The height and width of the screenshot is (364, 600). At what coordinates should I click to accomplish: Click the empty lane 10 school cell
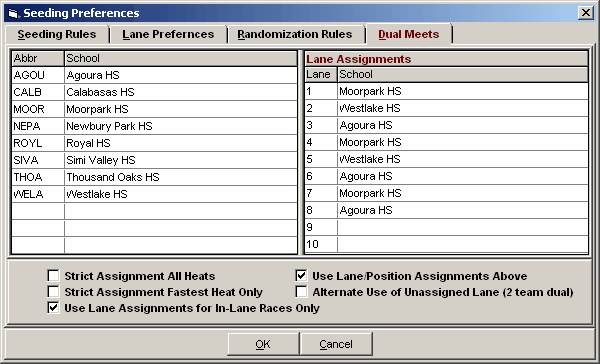463,244
